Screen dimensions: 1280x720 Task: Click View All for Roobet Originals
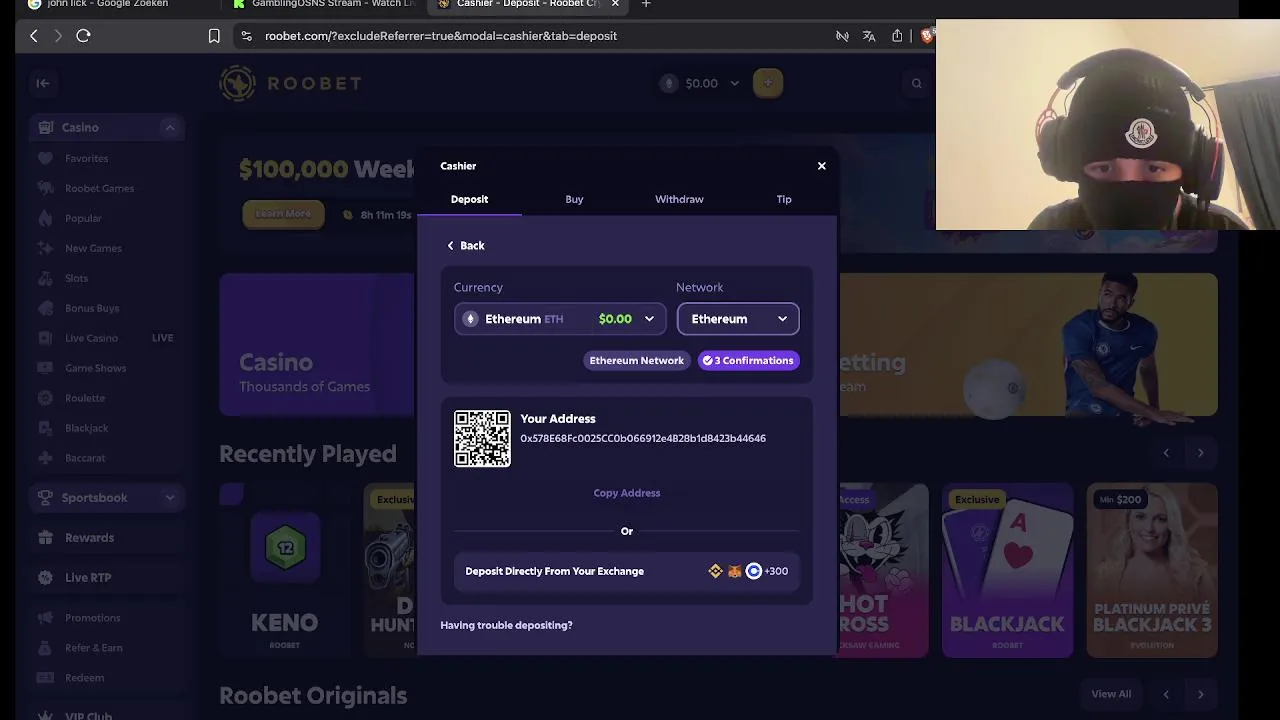point(1111,694)
